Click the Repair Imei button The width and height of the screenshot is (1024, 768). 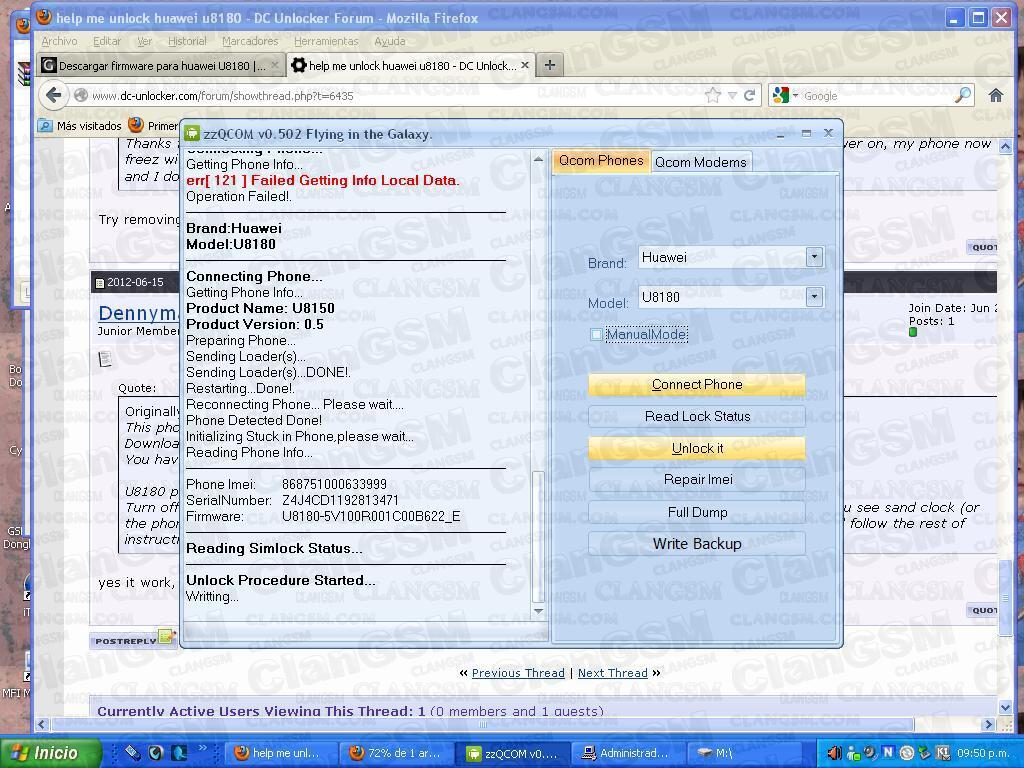coord(697,480)
